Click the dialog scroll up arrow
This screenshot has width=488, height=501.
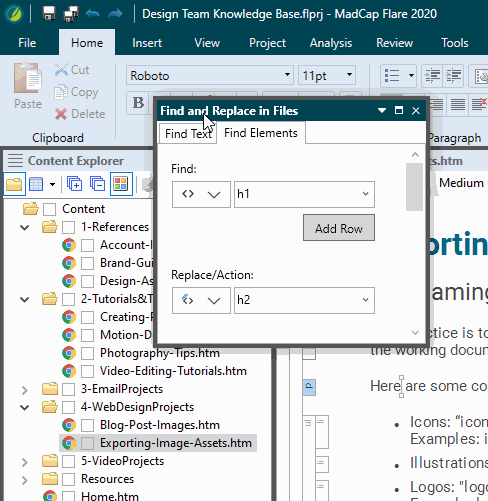click(x=415, y=155)
